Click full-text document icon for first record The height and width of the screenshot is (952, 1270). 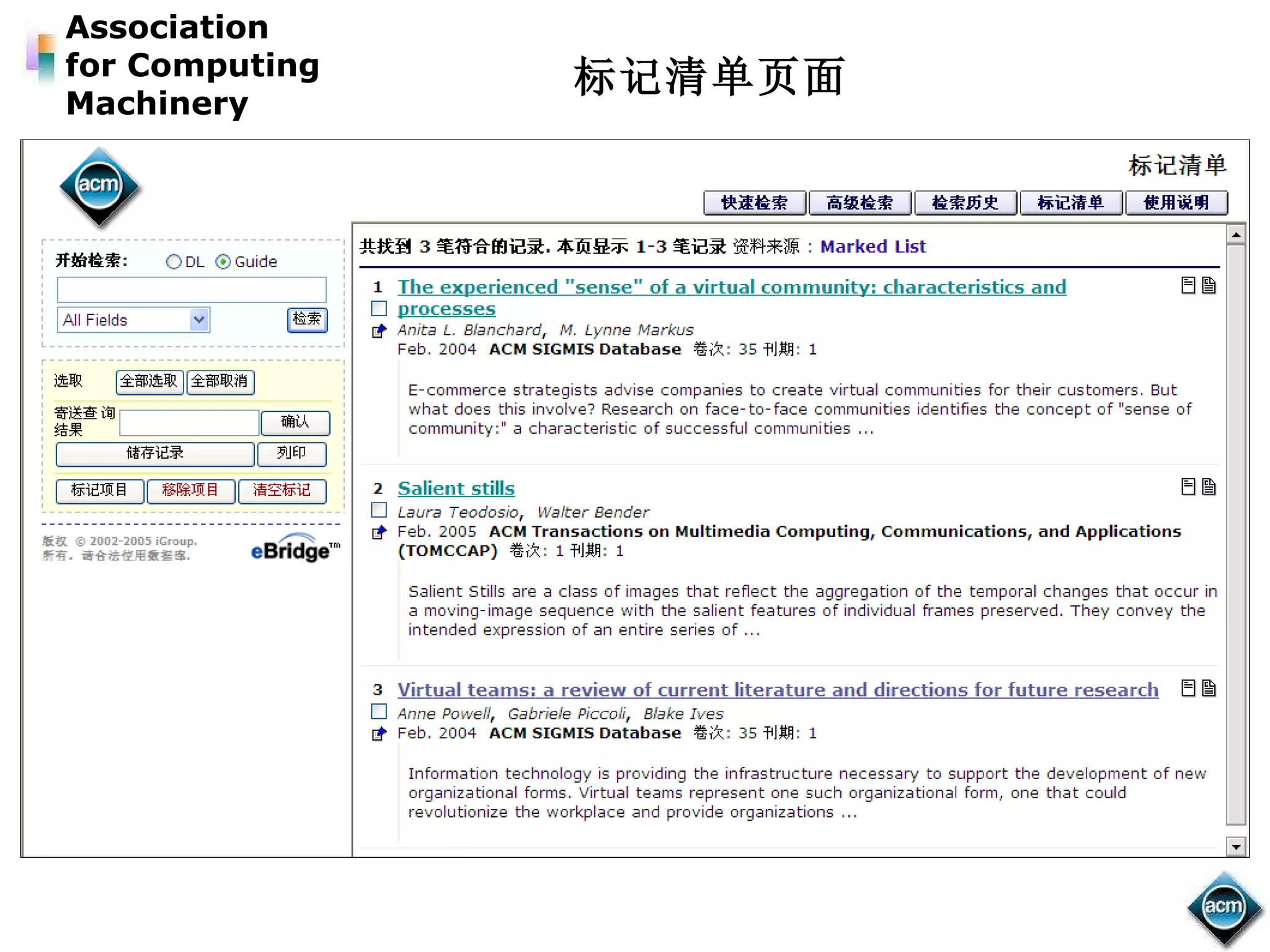tap(1209, 286)
